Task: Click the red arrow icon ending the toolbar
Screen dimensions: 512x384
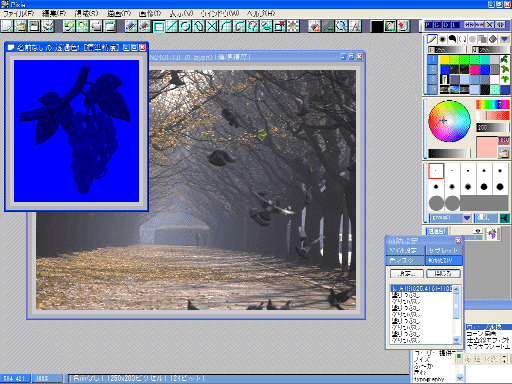Action: click(x=403, y=26)
